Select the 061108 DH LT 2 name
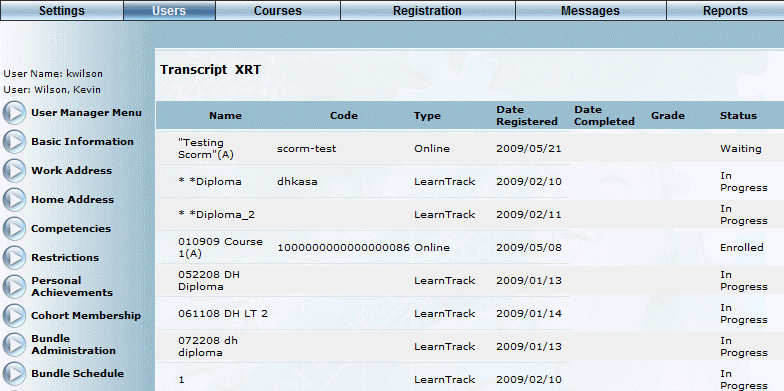Image resolution: width=784 pixels, height=391 pixels. click(x=223, y=314)
